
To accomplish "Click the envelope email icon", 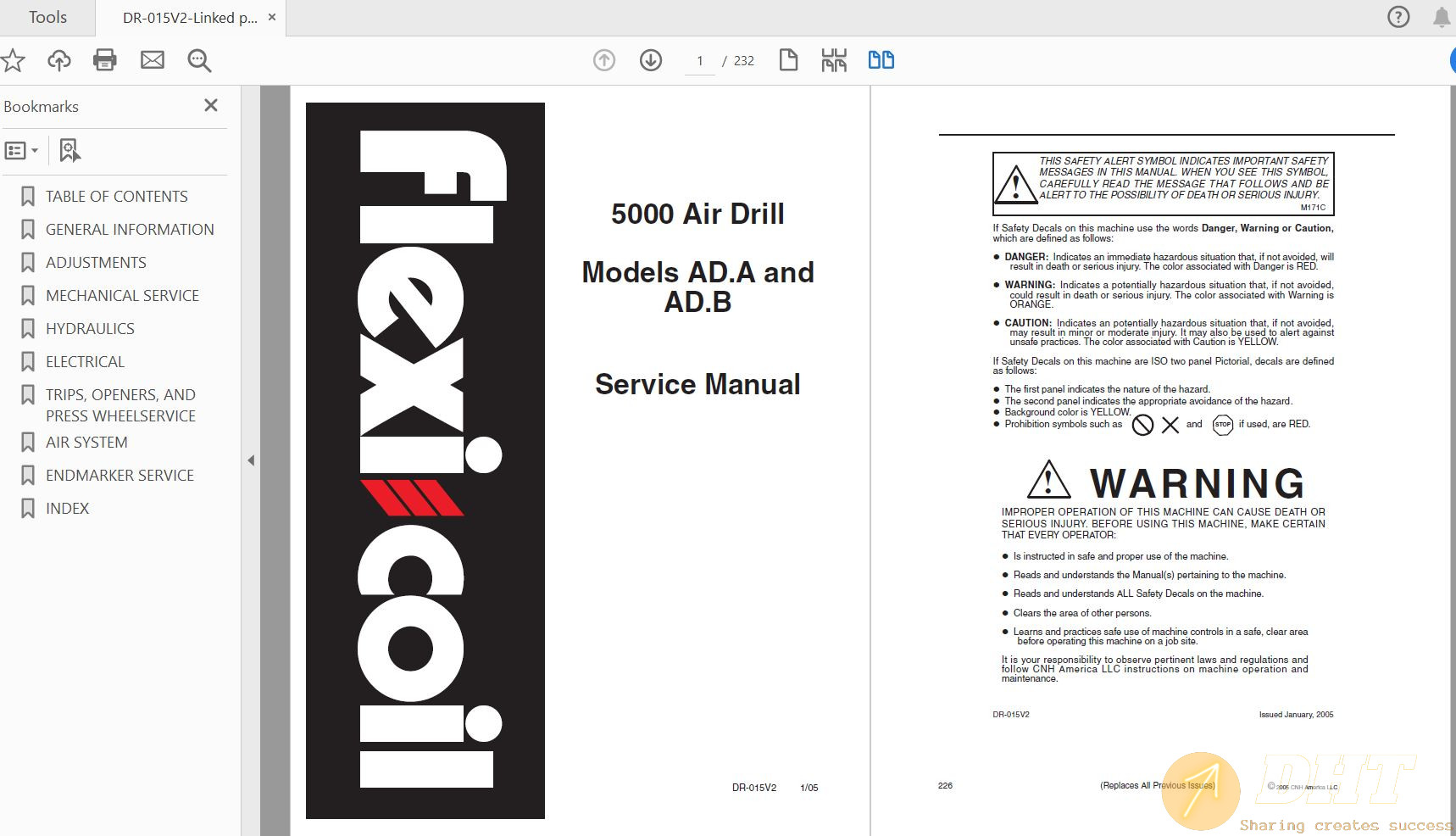I will click(x=153, y=60).
